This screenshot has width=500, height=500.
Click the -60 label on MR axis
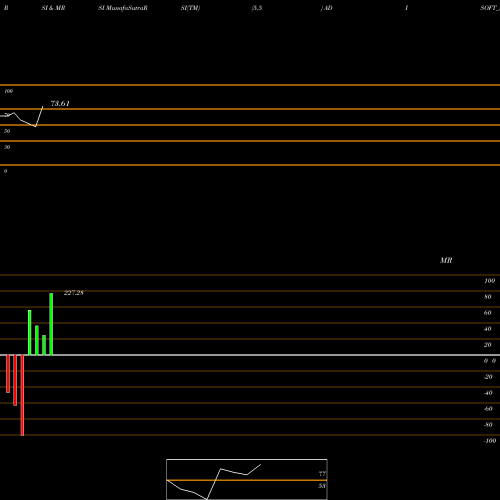[x=488, y=409]
